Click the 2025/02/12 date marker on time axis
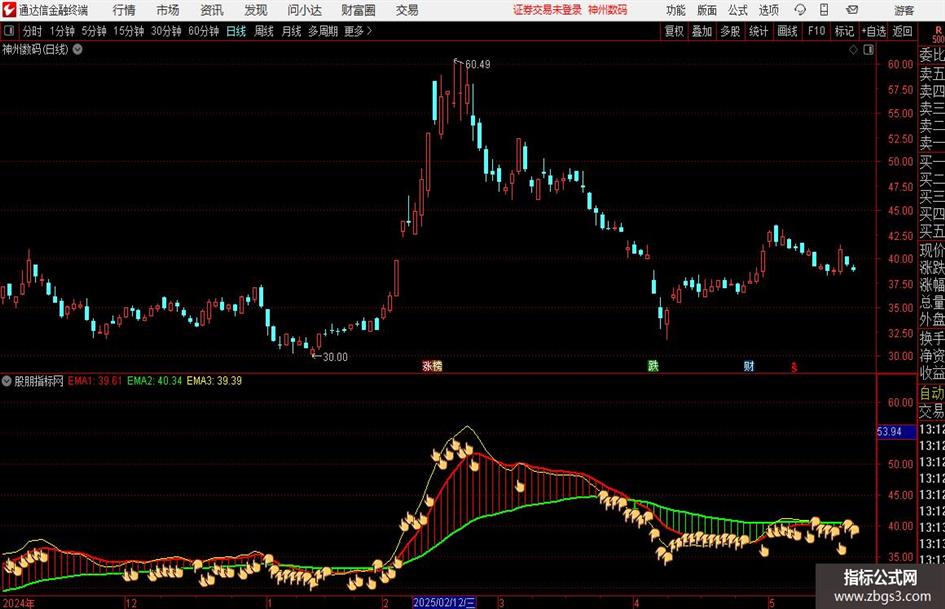This screenshot has width=945, height=609. (444, 602)
